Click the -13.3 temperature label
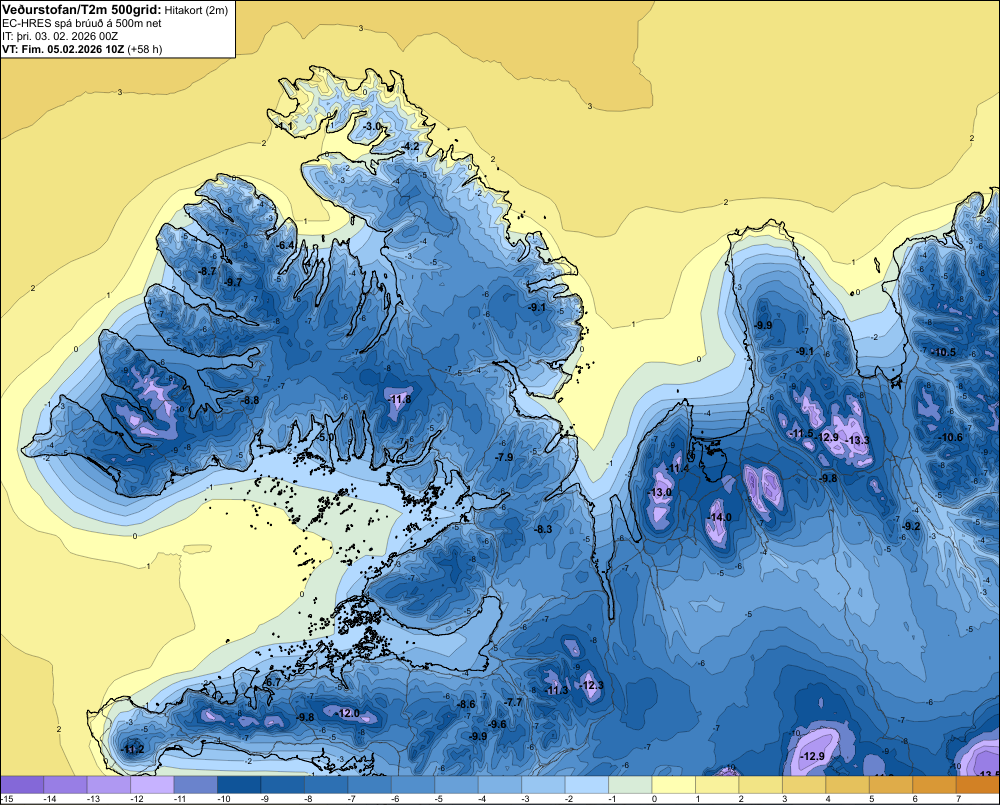 (x=857, y=440)
